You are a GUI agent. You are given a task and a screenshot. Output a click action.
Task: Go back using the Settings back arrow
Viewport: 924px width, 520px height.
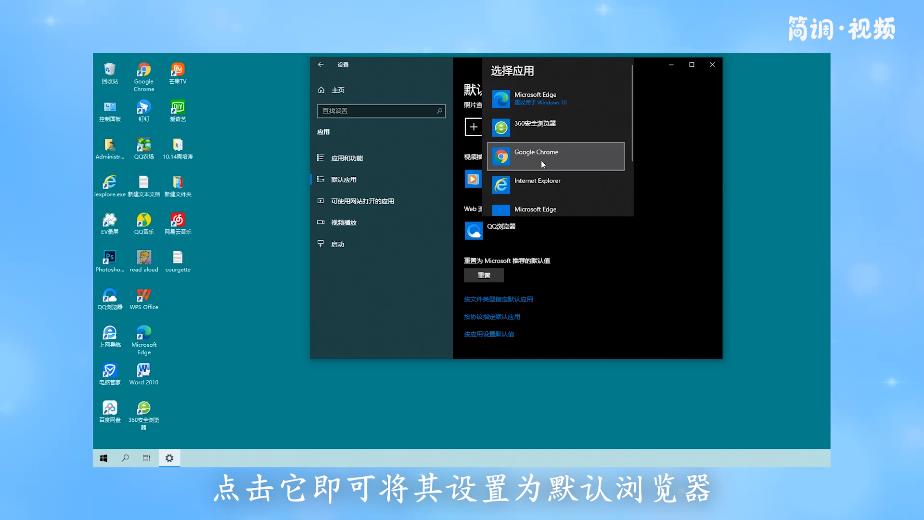(321, 64)
